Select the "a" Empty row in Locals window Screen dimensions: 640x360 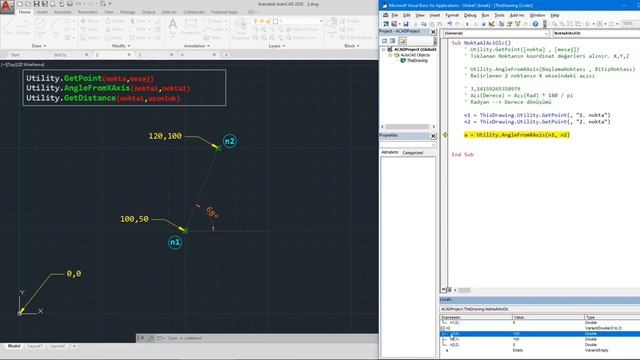(540, 350)
